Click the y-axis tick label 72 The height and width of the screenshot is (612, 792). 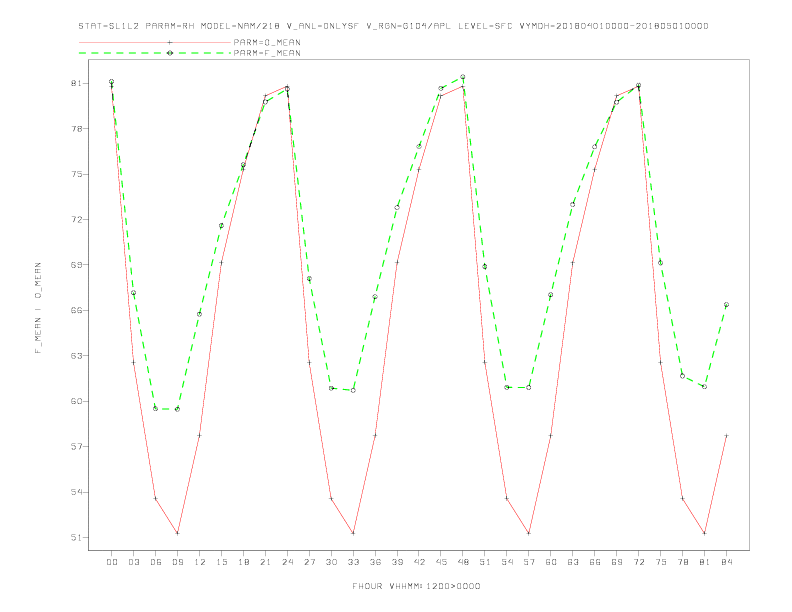76,220
